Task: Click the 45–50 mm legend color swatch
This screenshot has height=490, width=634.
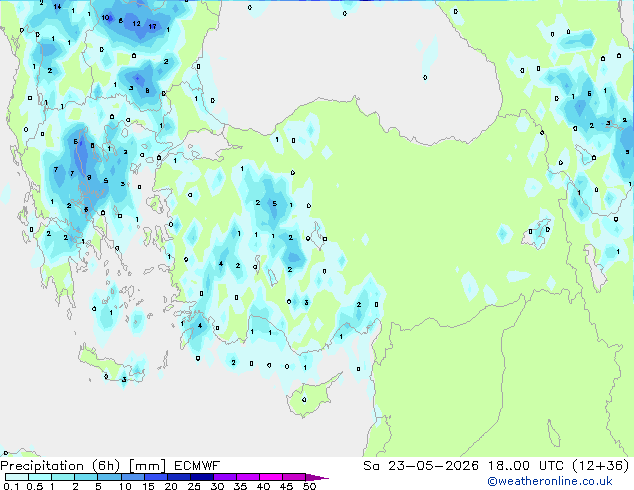Action: point(294,477)
